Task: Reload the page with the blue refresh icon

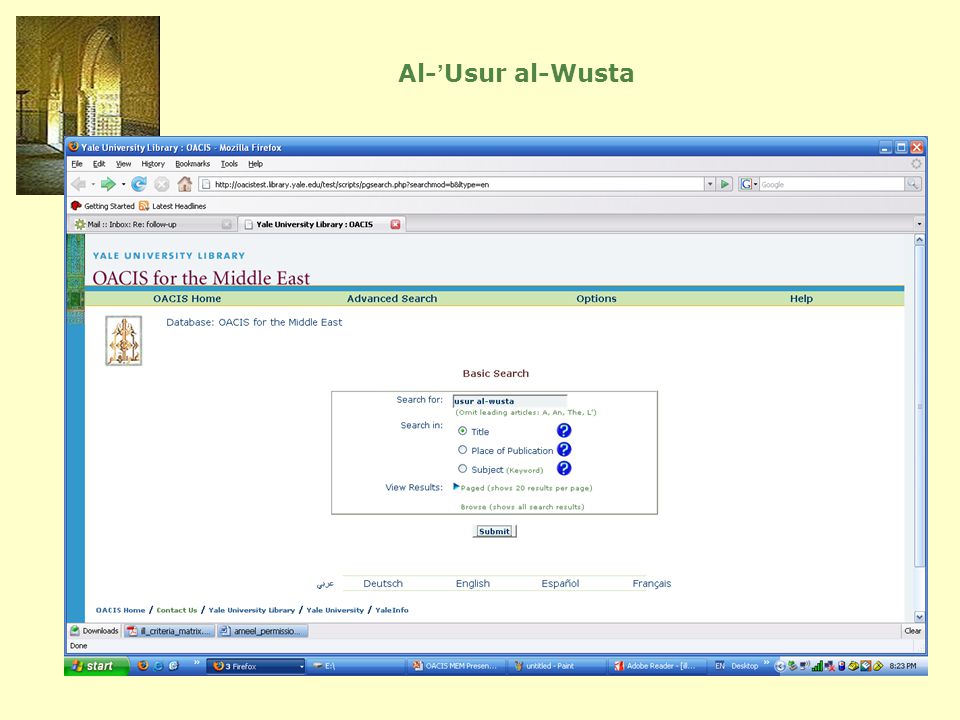Action: point(139,184)
